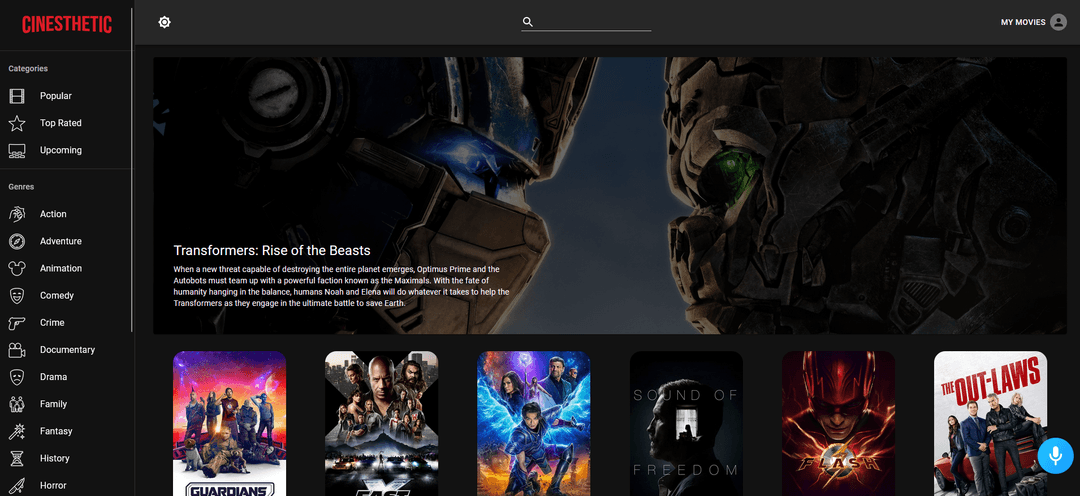Click the Upcoming category icon
This screenshot has width=1080, height=496.
click(17, 150)
